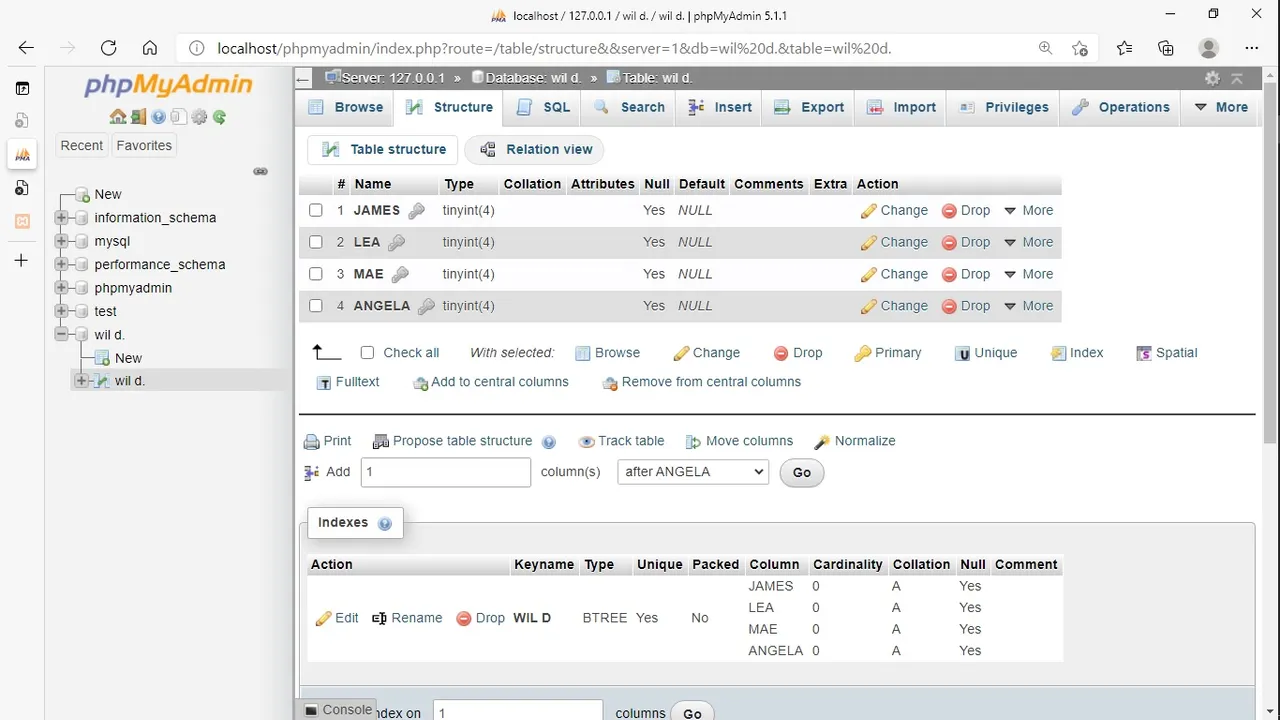Collapse the wil d. database node
The height and width of the screenshot is (720, 1280).
tap(62, 335)
